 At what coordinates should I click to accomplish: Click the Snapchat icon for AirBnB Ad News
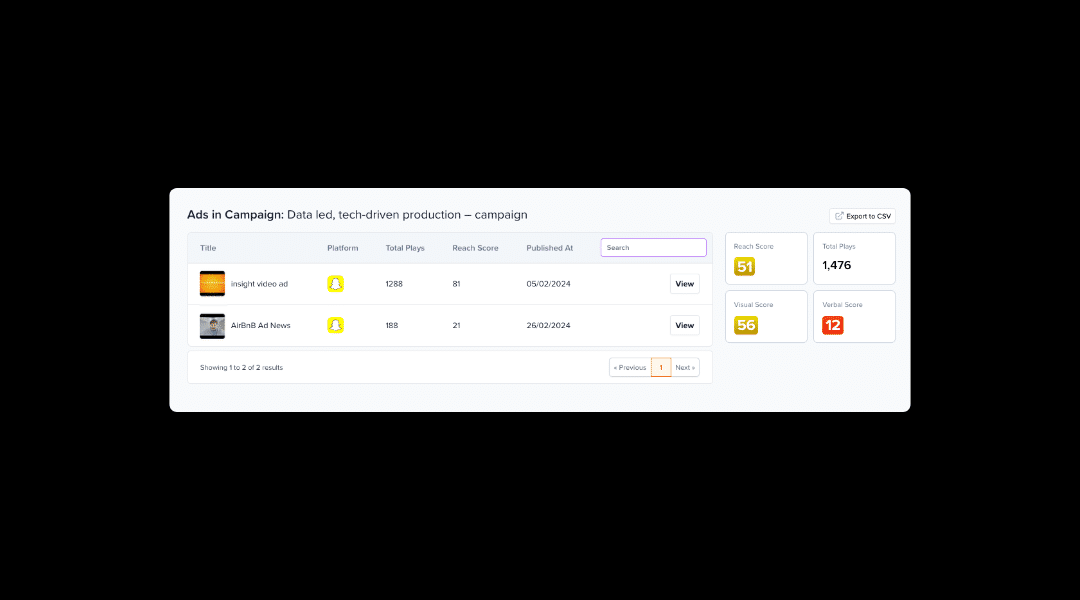click(x=335, y=325)
